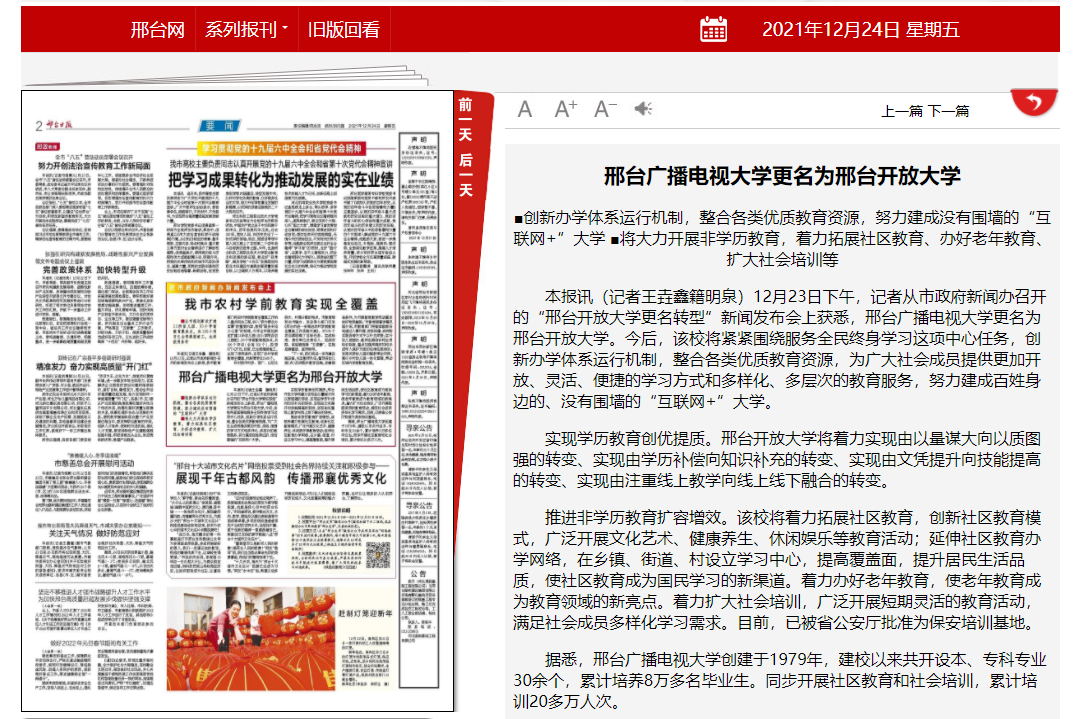The height and width of the screenshot is (719, 1082).
Task: Click the subtitle line starting ■创新办学体系运行机制
Action: pos(783,239)
